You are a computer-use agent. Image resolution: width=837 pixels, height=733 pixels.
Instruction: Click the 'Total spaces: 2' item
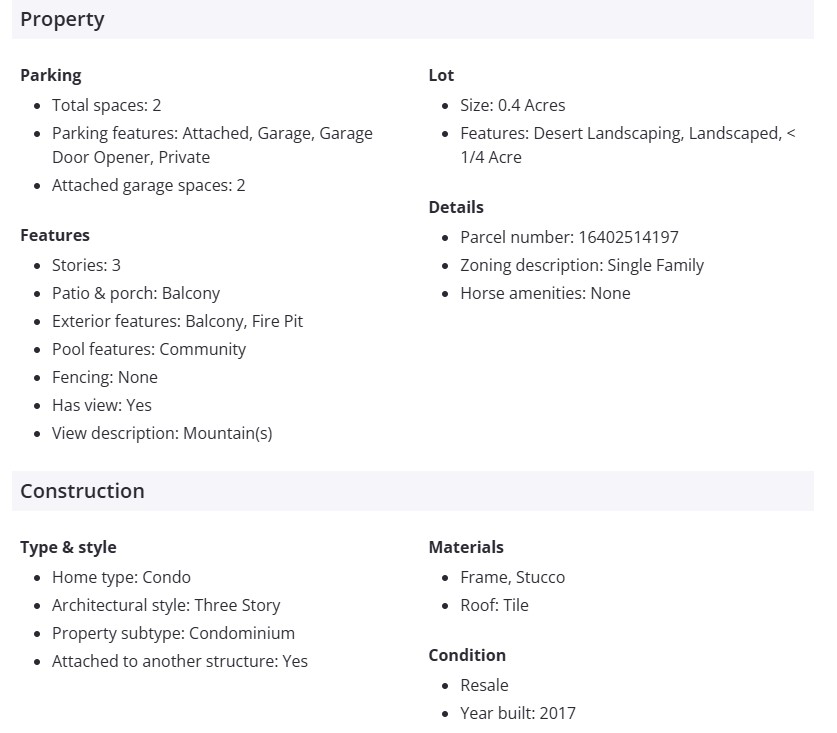[x=106, y=105]
